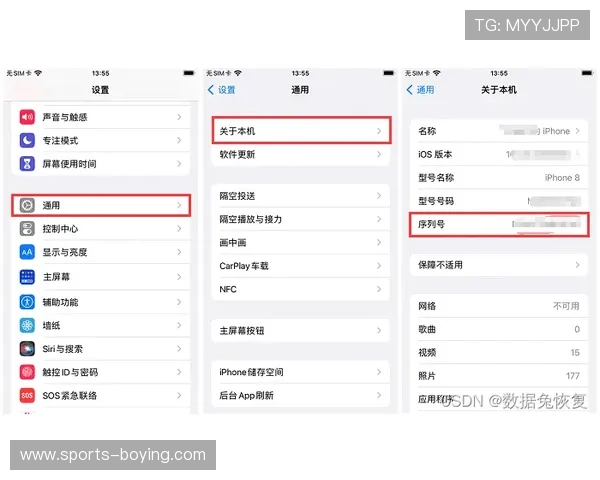Image resolution: width=600 pixels, height=480 pixels.
Task: Expand chevron on 名称 row
Action: pyautogui.click(x=577, y=131)
